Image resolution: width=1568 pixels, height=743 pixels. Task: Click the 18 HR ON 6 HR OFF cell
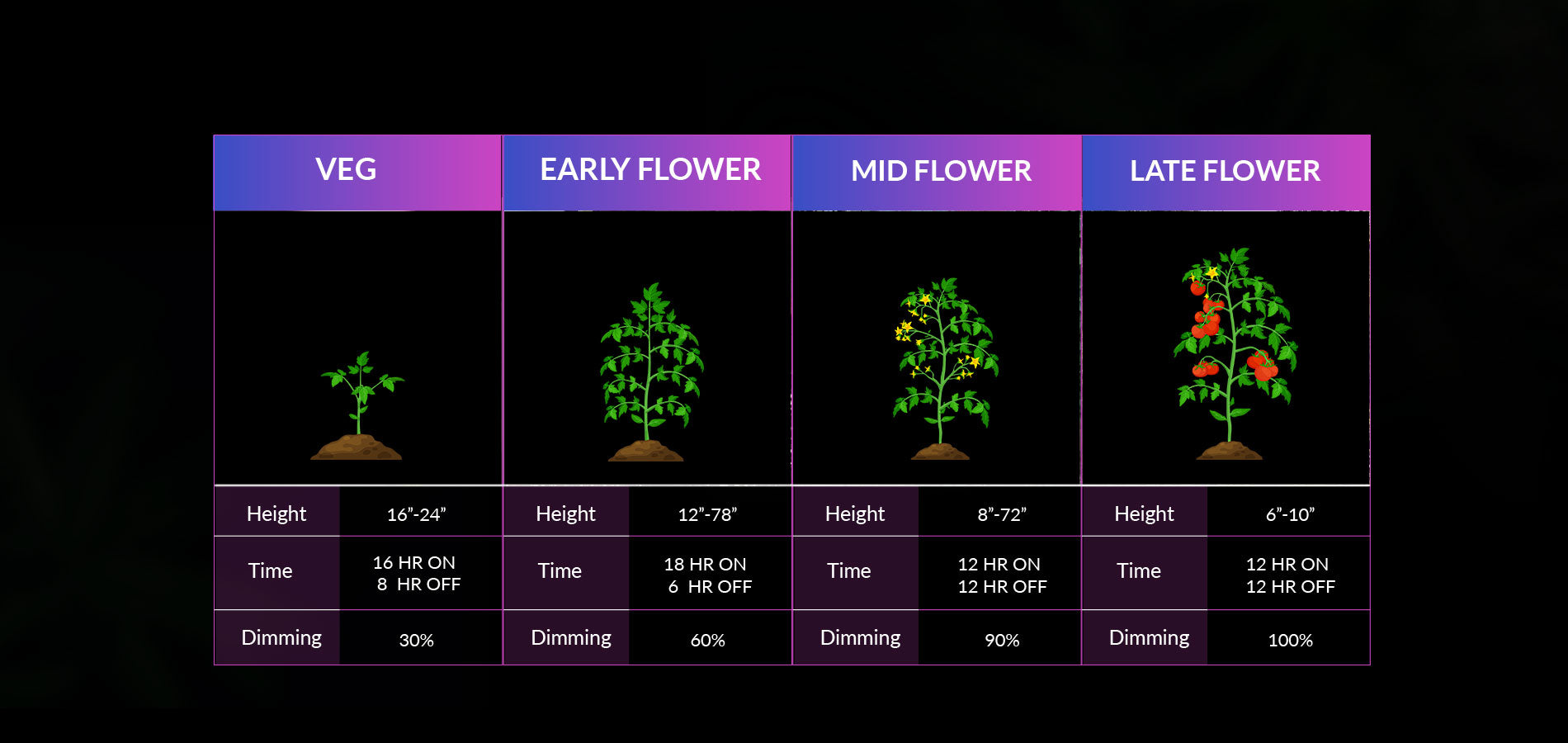(707, 575)
